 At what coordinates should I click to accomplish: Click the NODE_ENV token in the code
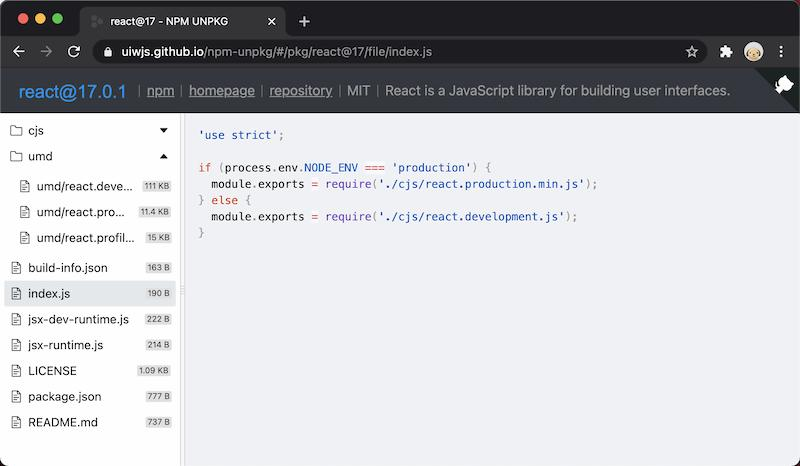[x=331, y=167]
